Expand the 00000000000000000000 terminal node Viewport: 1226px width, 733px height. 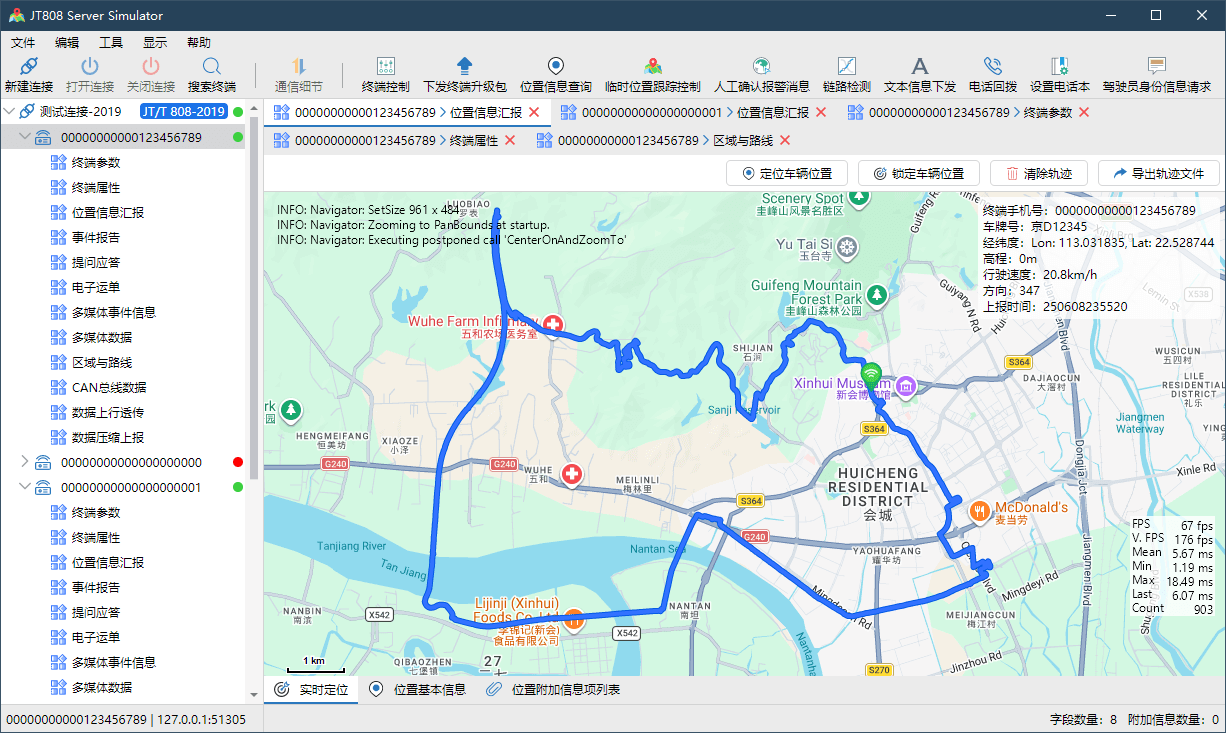25,462
